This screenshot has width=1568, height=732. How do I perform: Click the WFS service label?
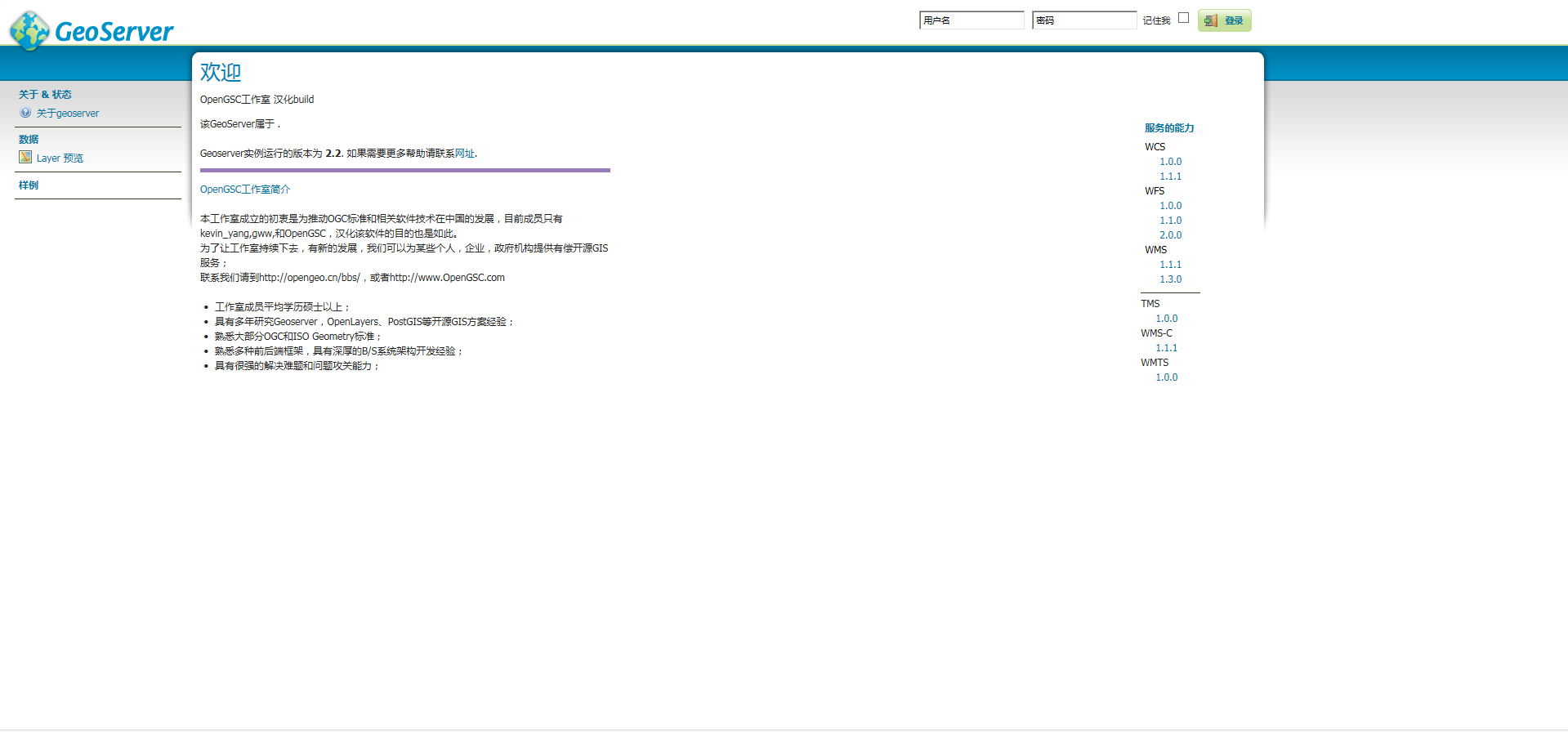[x=1155, y=191]
